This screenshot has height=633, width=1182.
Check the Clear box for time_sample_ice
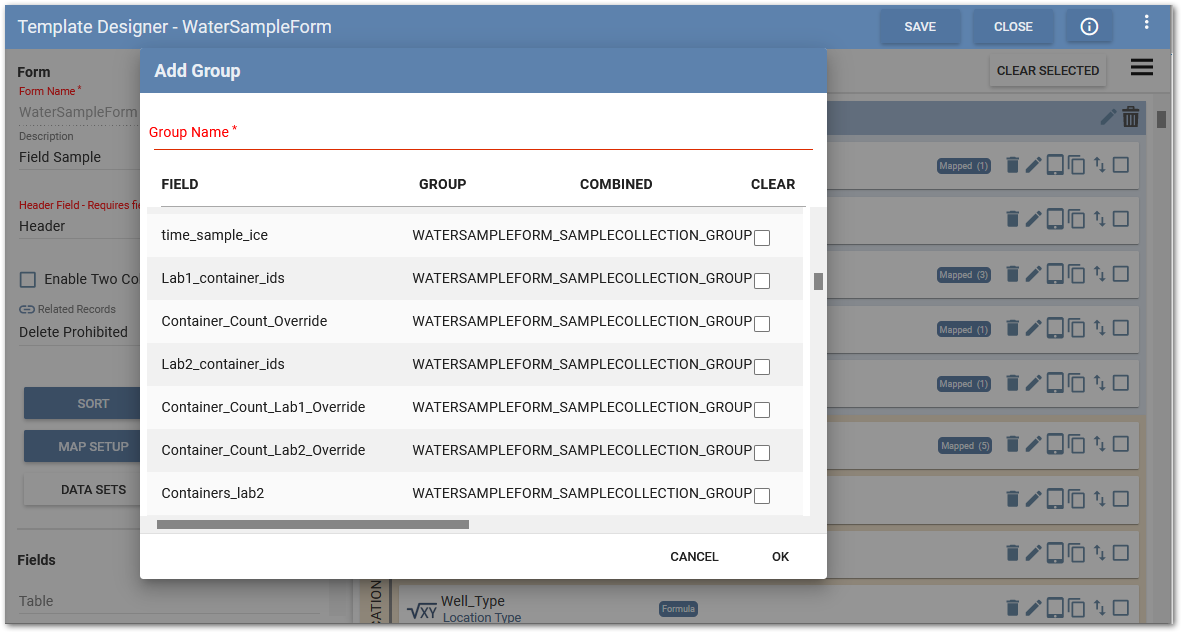762,238
